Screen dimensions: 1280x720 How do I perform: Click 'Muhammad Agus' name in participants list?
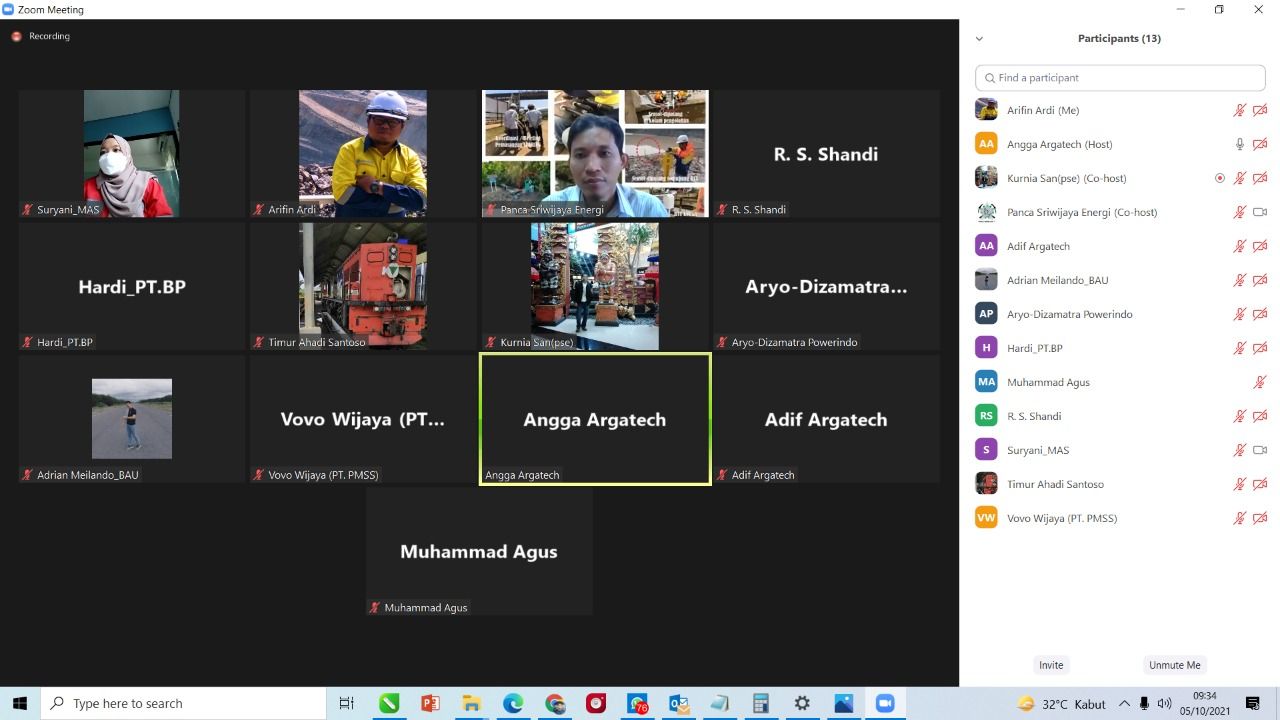(1048, 382)
